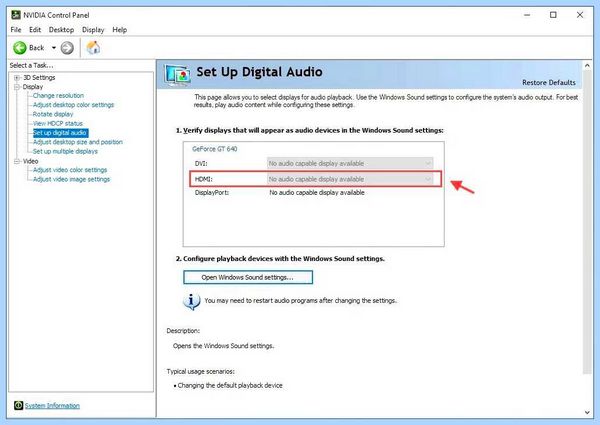The height and width of the screenshot is (425, 600).
Task: Open the Edit menu
Action: (x=35, y=30)
